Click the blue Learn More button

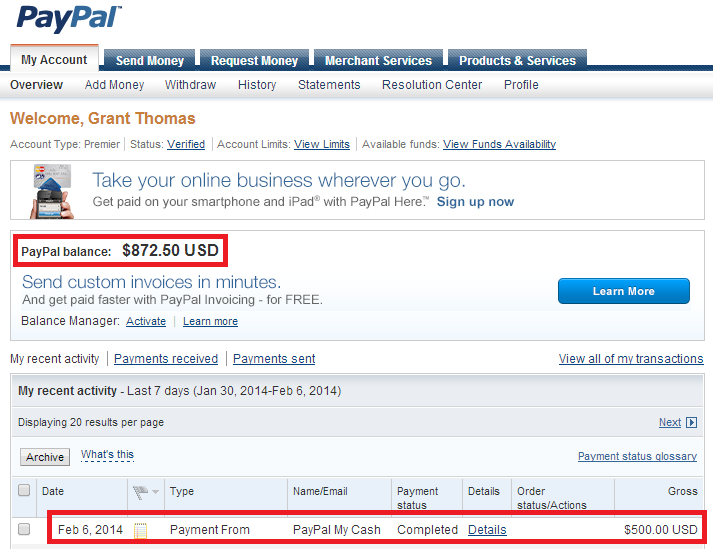click(x=623, y=291)
